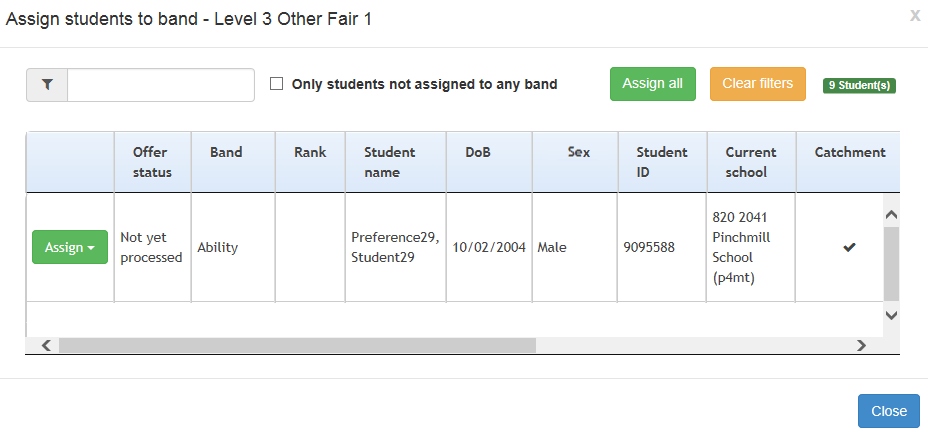Click the blue Close button
The image size is (928, 432).
888,411
